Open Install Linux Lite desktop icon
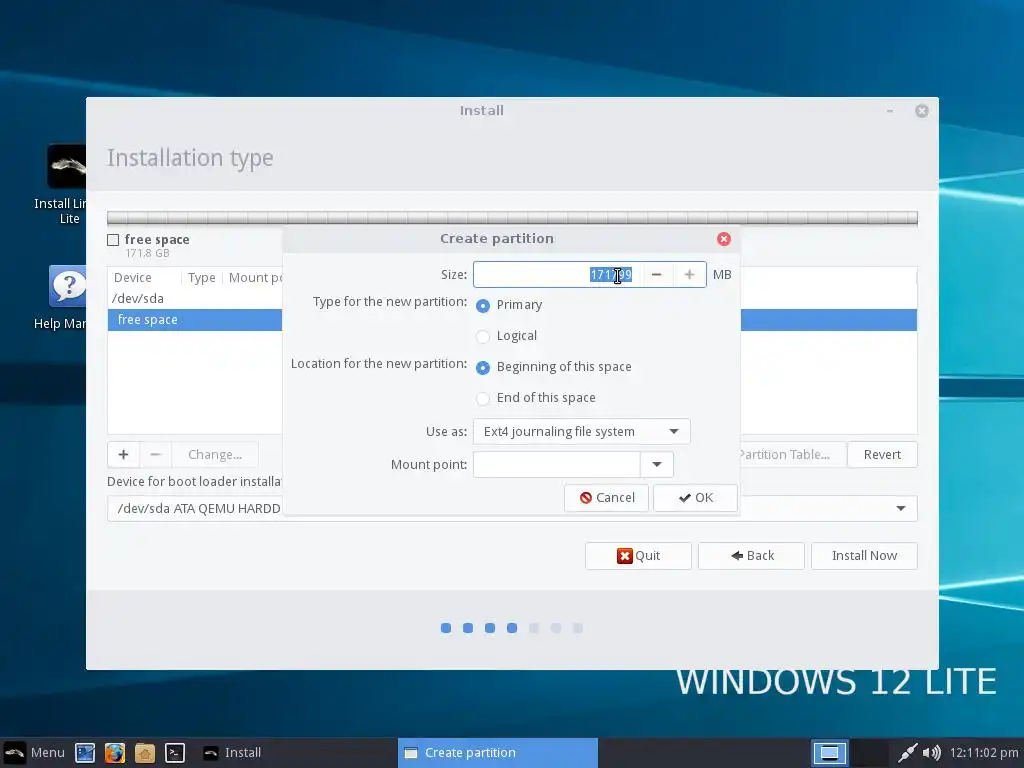This screenshot has width=1024, height=768. tap(65, 185)
